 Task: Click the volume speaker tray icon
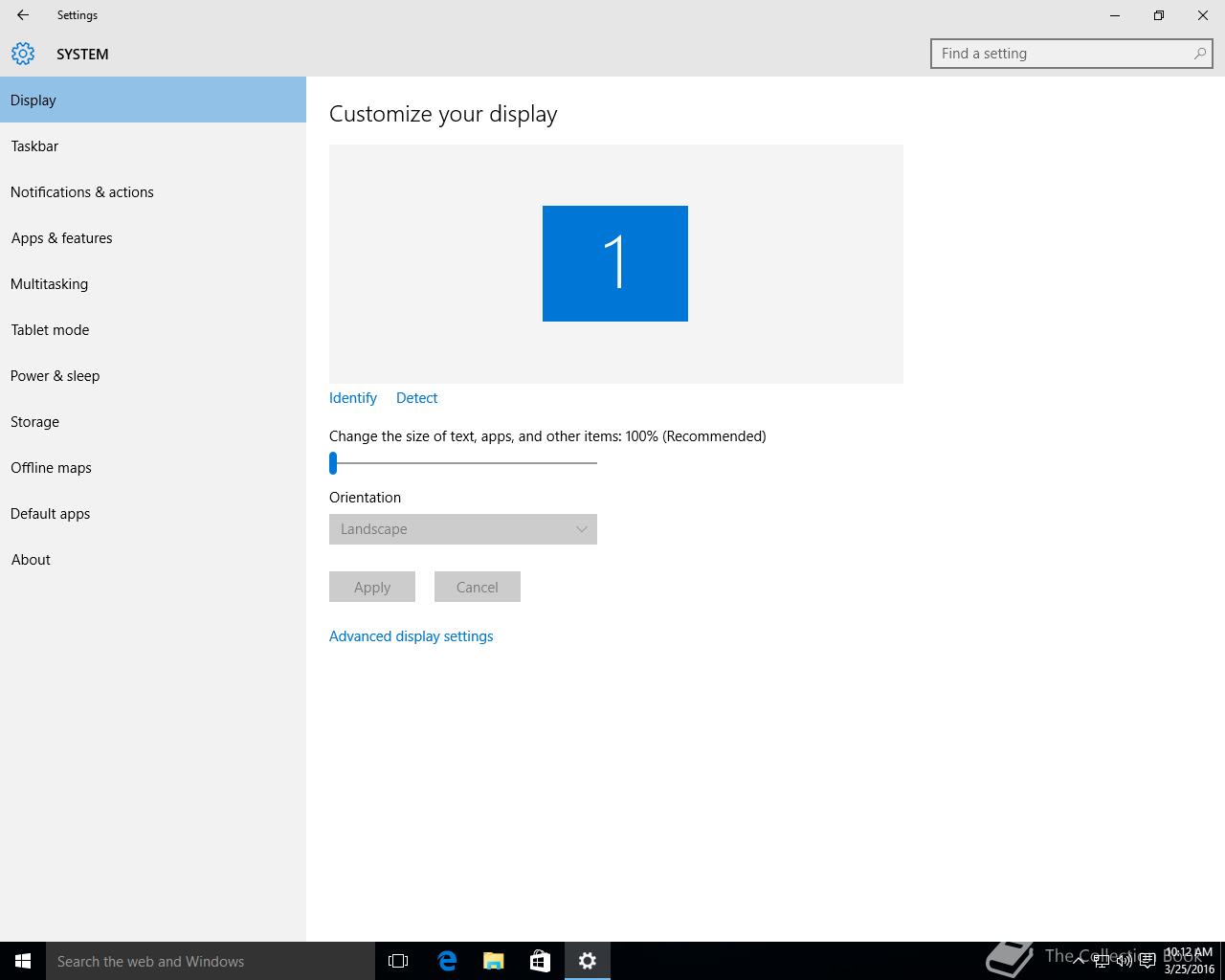click(x=1124, y=961)
